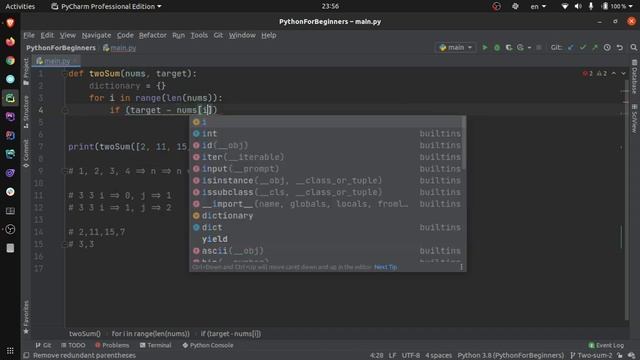Open the Event Log button
640x360 pixels.
[606, 345]
